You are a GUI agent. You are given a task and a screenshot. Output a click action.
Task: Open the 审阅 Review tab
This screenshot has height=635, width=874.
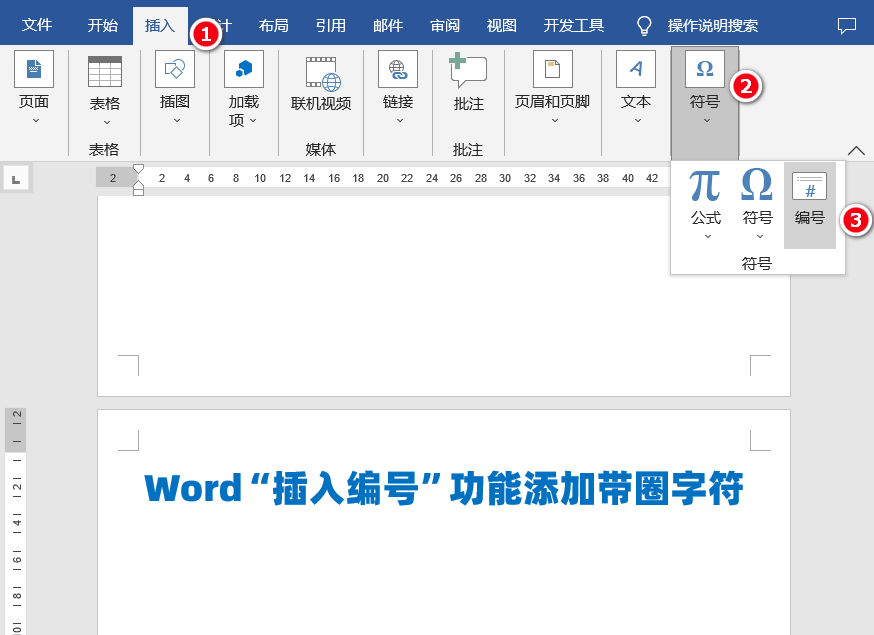coord(445,26)
